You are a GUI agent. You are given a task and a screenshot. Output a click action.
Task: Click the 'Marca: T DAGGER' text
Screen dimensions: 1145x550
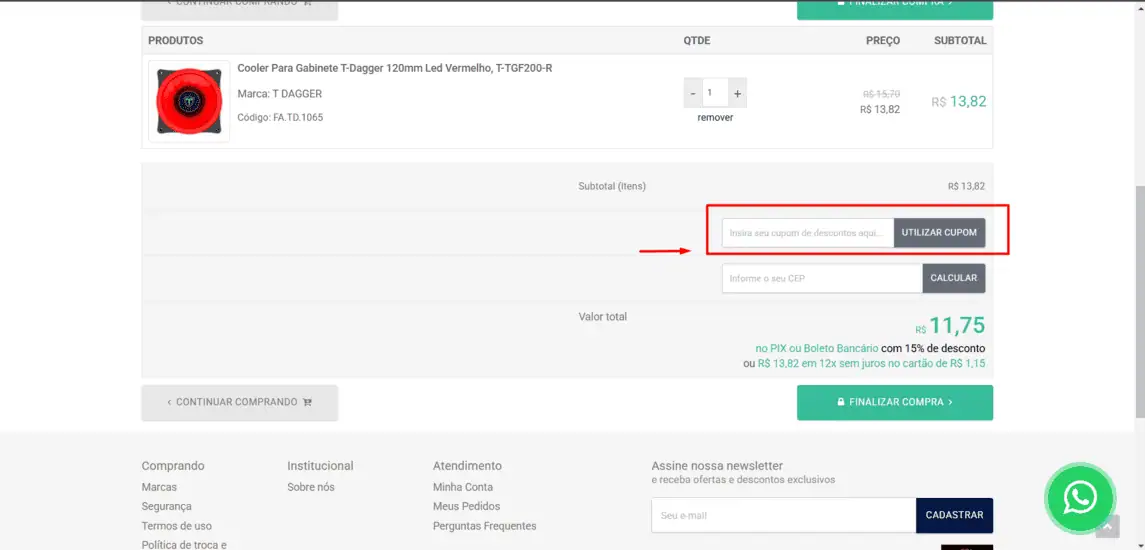(280, 94)
